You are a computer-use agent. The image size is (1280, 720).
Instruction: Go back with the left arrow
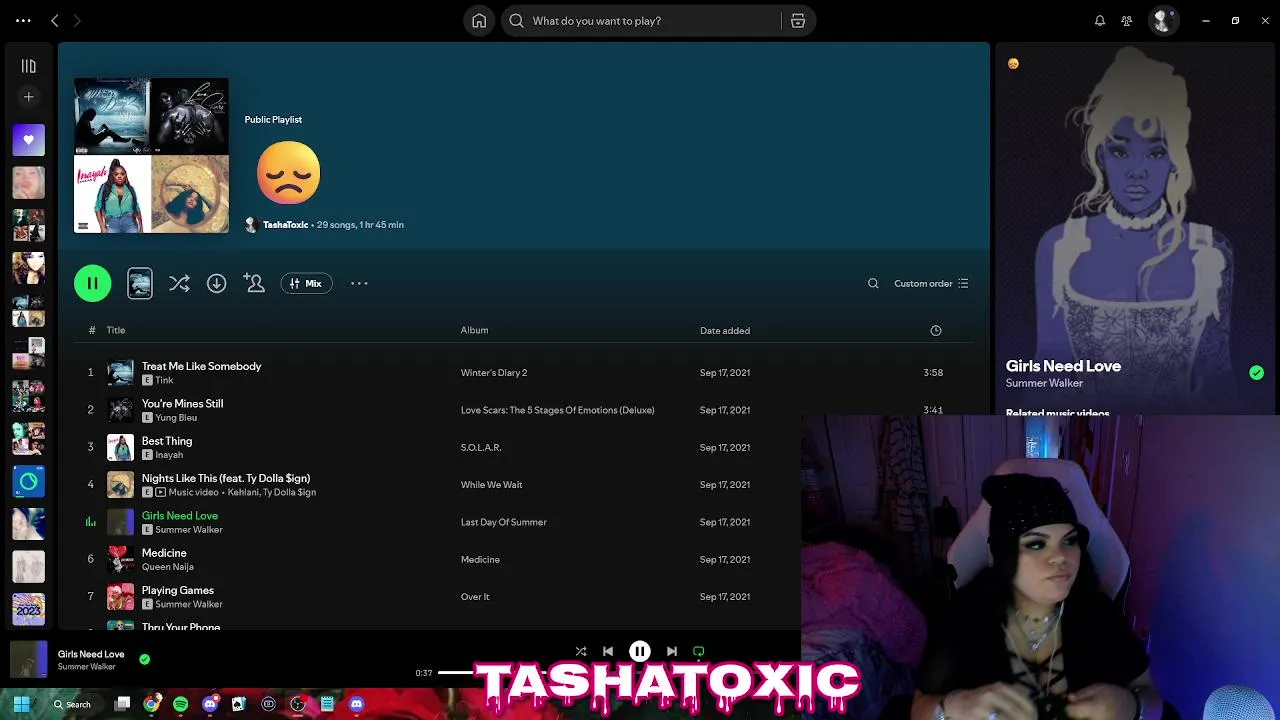coord(55,21)
